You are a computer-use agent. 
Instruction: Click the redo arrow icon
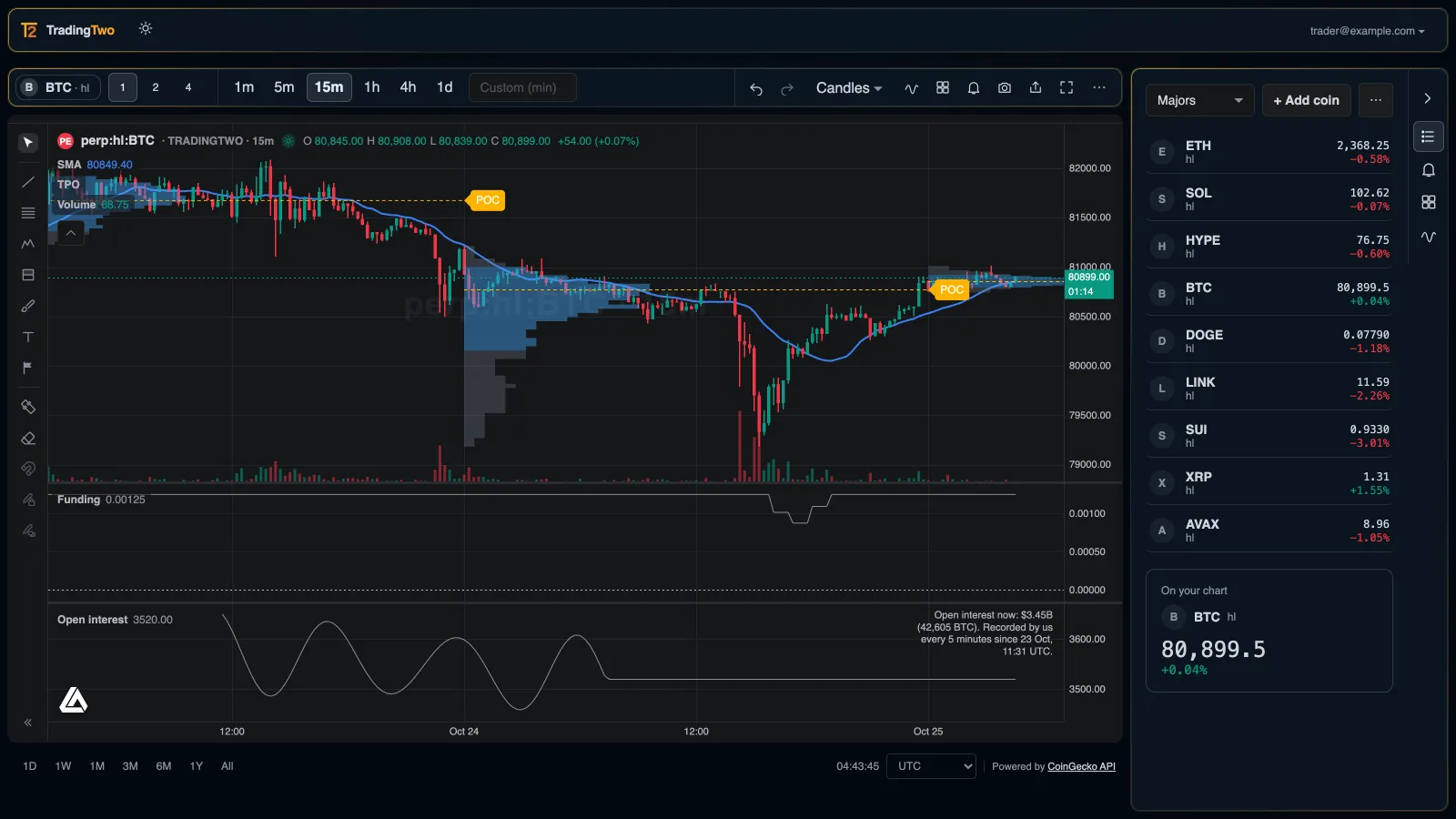tap(787, 88)
